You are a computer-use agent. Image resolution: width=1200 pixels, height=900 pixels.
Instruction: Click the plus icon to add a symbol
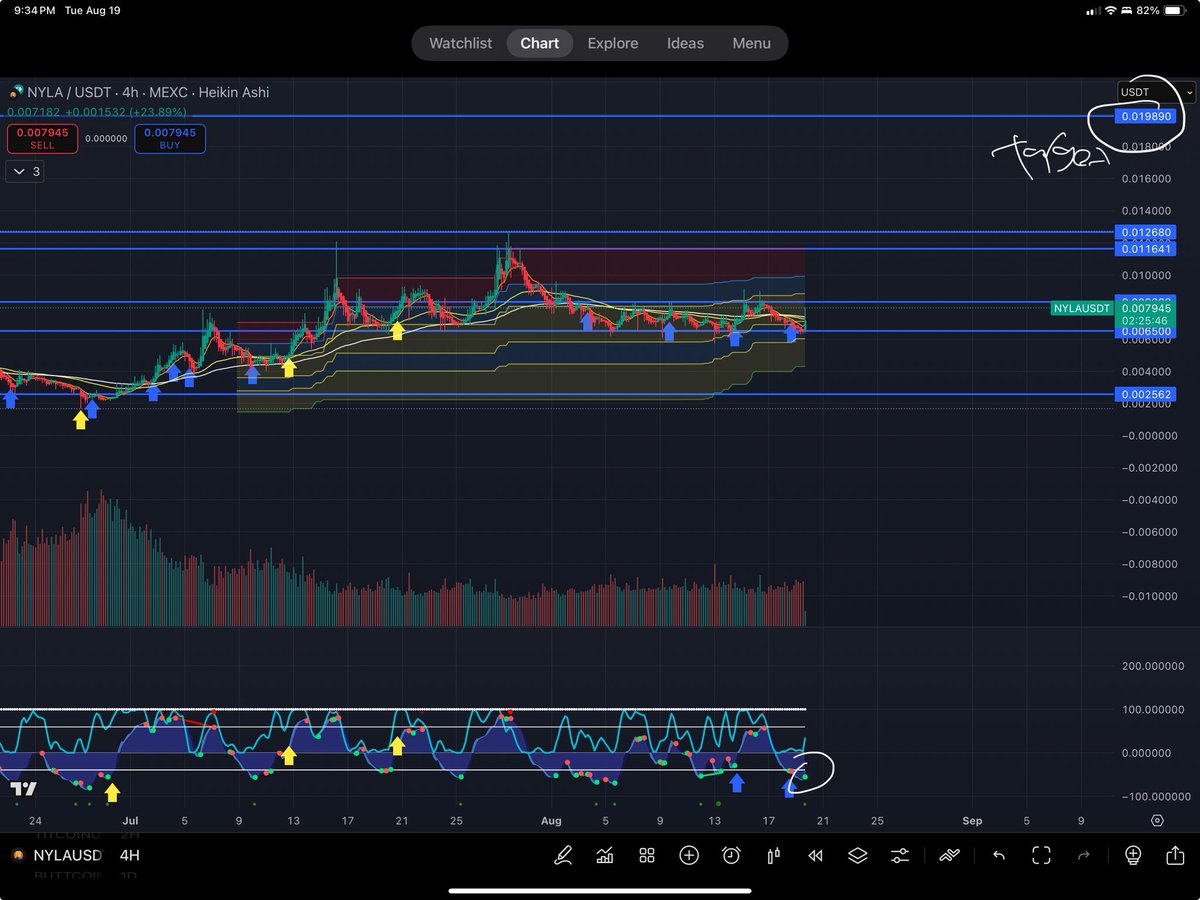click(689, 856)
